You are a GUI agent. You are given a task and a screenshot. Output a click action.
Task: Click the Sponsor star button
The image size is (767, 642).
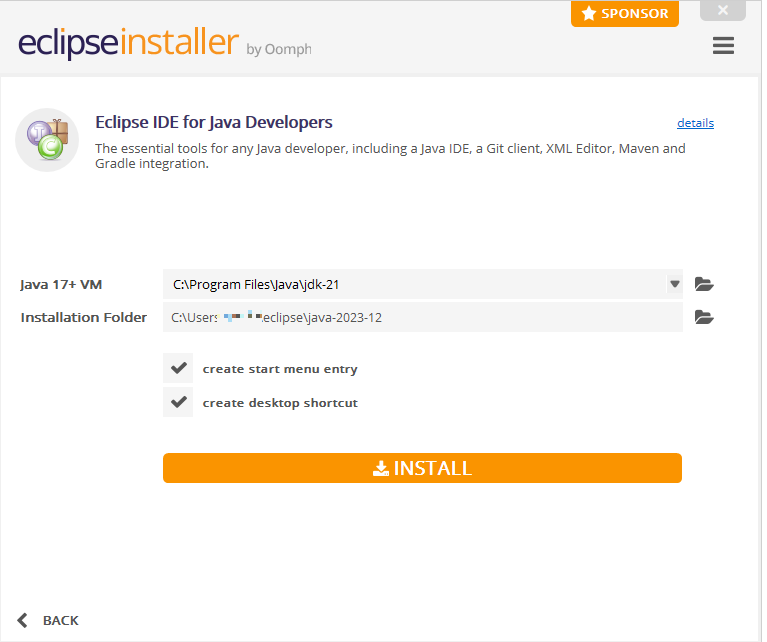click(625, 13)
